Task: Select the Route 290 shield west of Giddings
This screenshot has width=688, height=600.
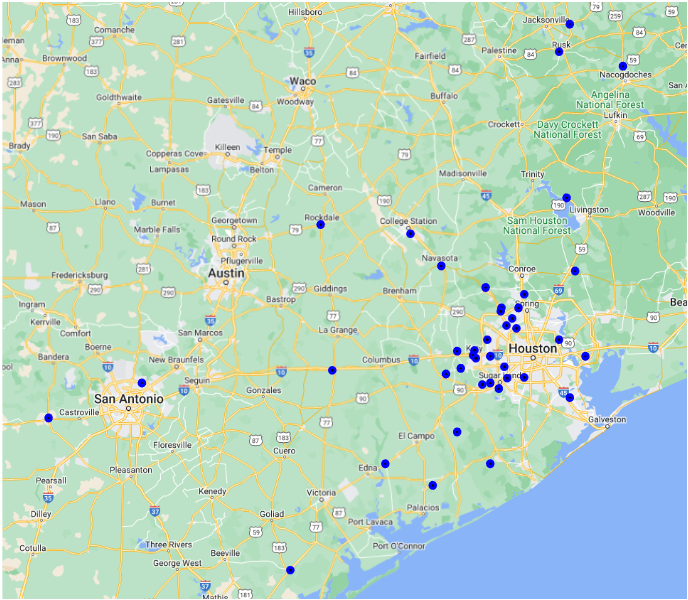Action: point(299,288)
